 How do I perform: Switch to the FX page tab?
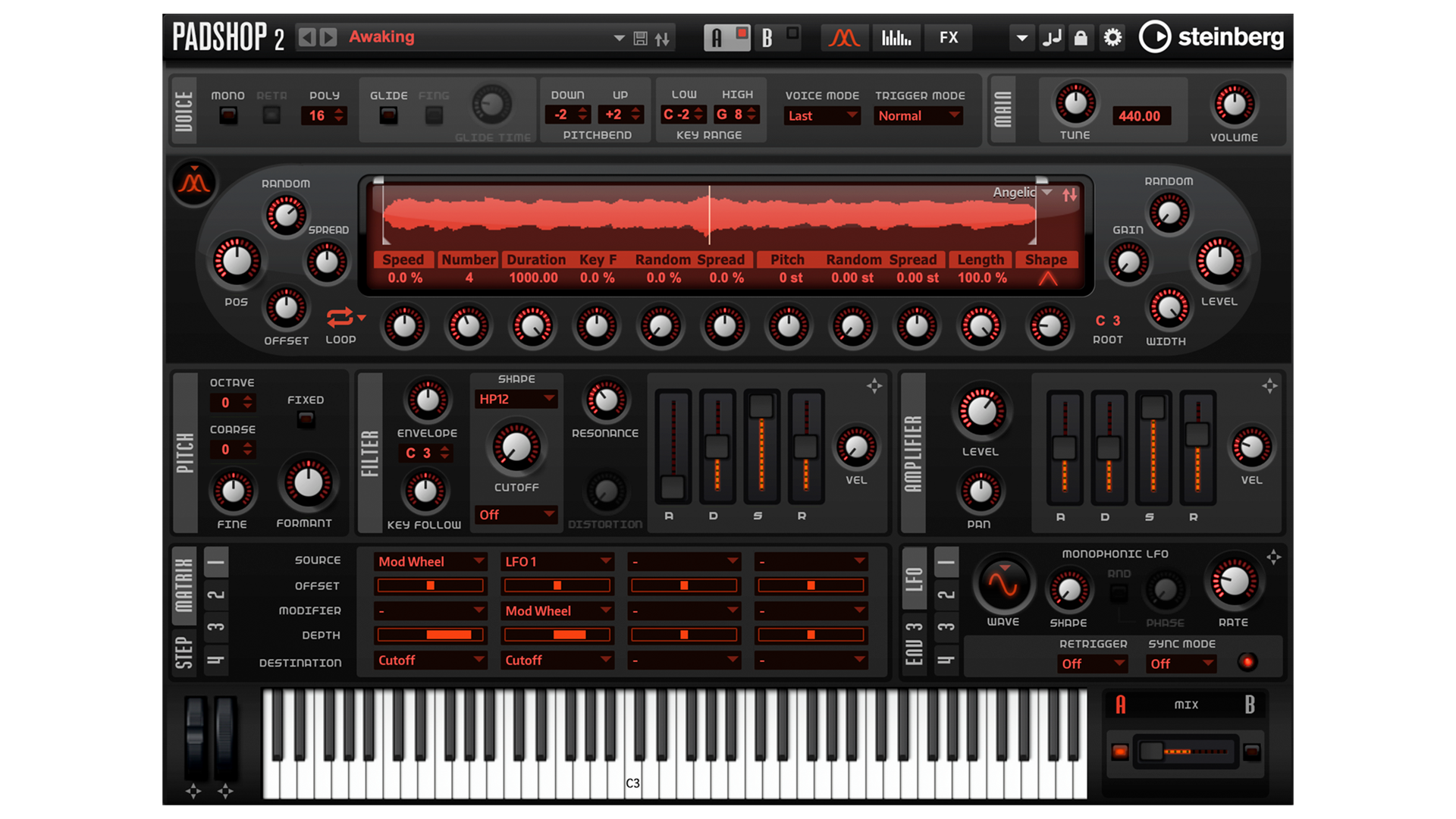point(948,37)
